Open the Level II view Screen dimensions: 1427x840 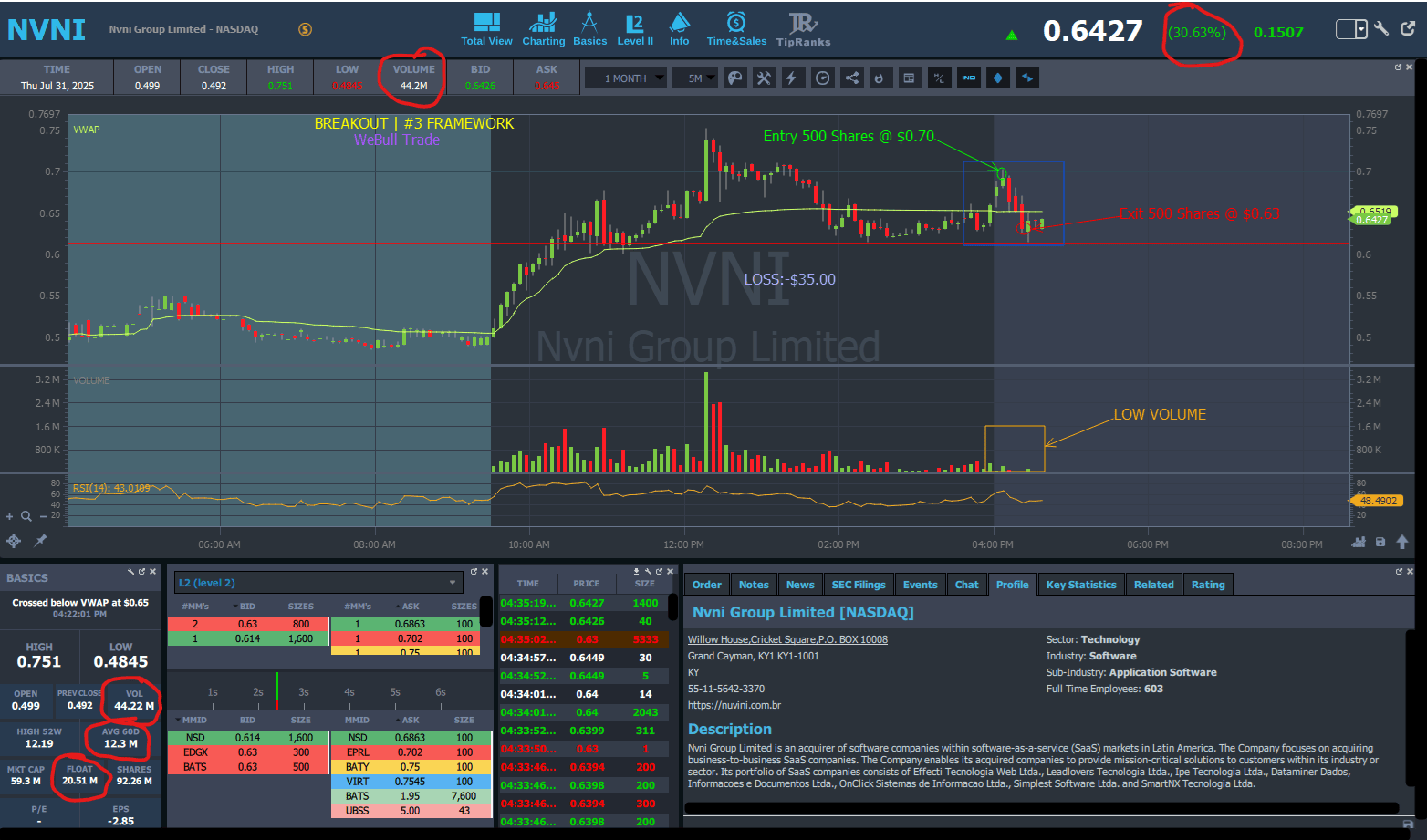(635, 29)
